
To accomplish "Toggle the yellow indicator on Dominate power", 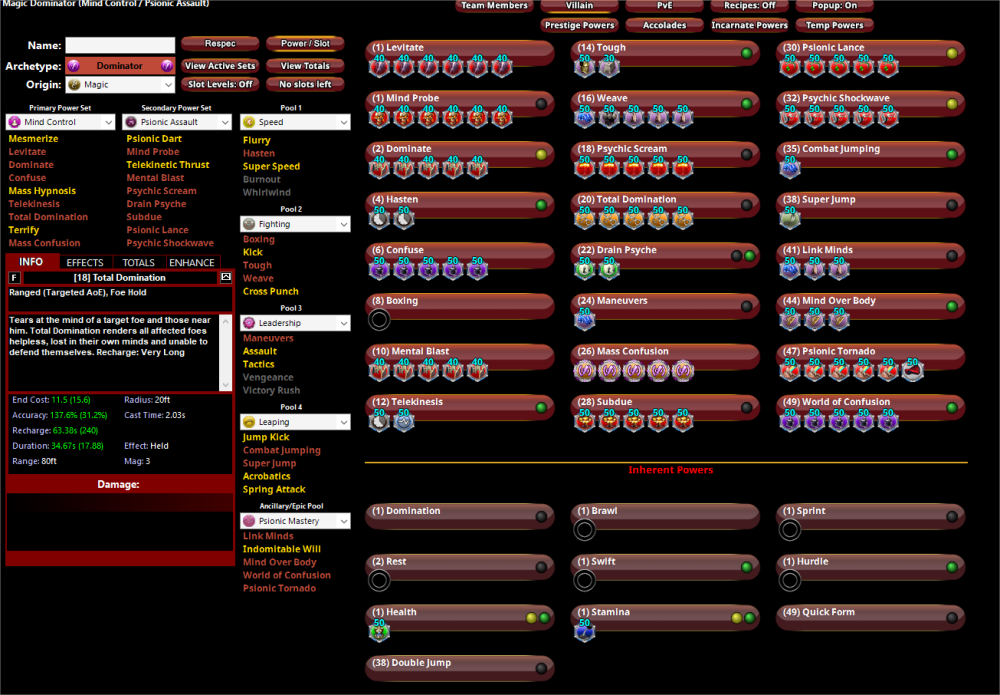I will click(541, 154).
